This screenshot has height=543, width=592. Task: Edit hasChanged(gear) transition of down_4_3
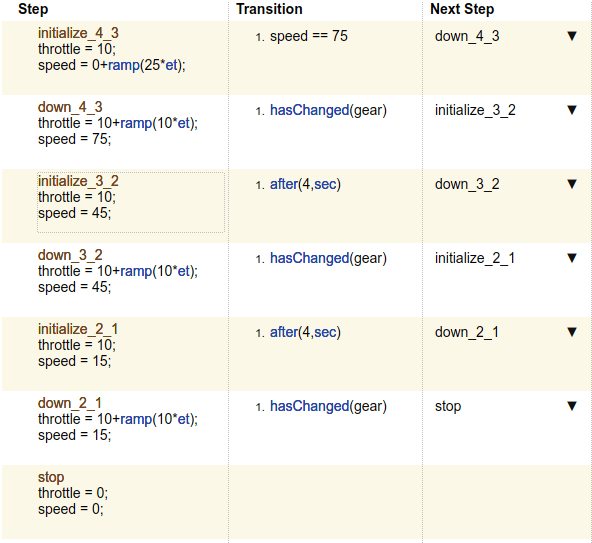328,110
